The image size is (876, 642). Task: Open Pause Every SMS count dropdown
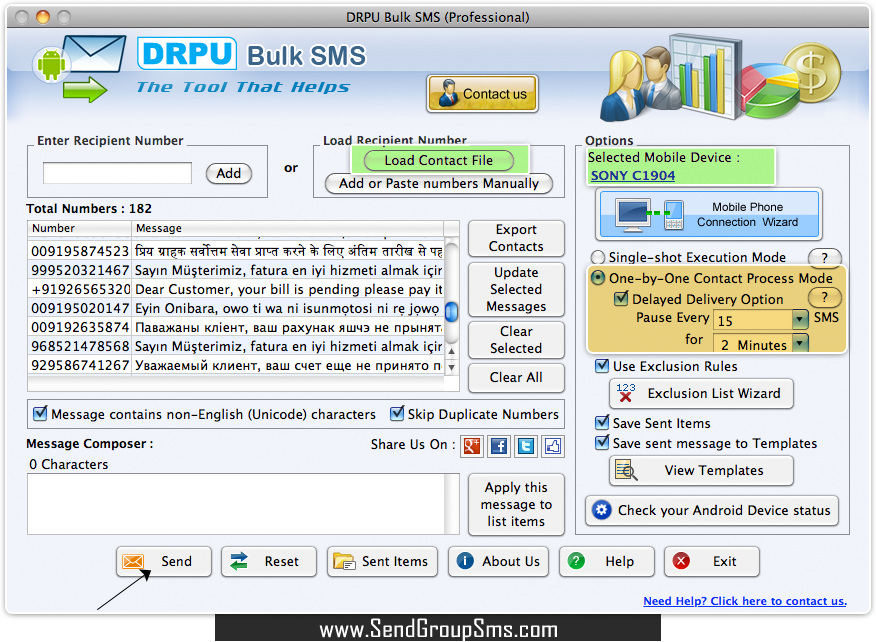[800, 320]
